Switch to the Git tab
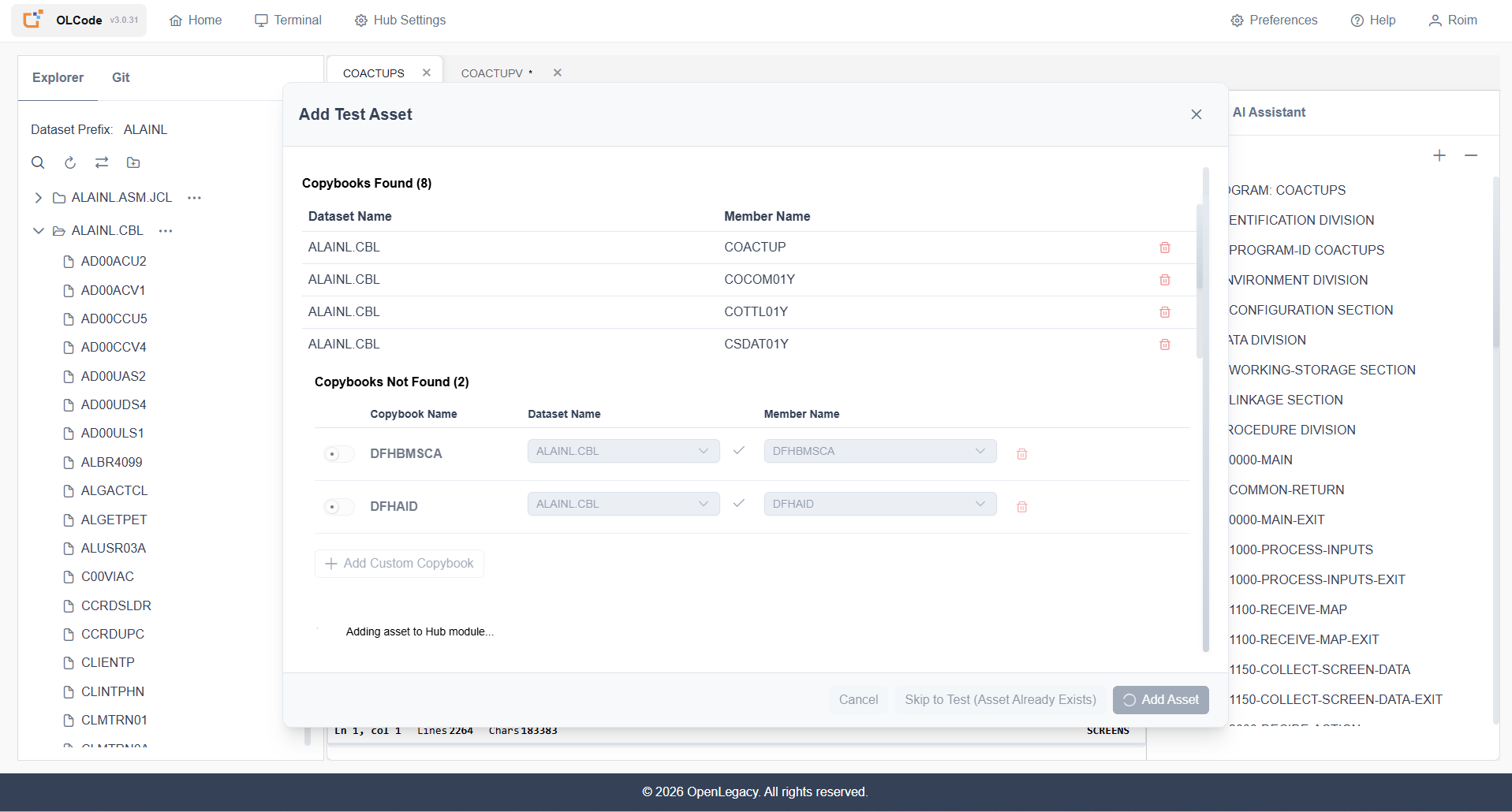 [121, 77]
